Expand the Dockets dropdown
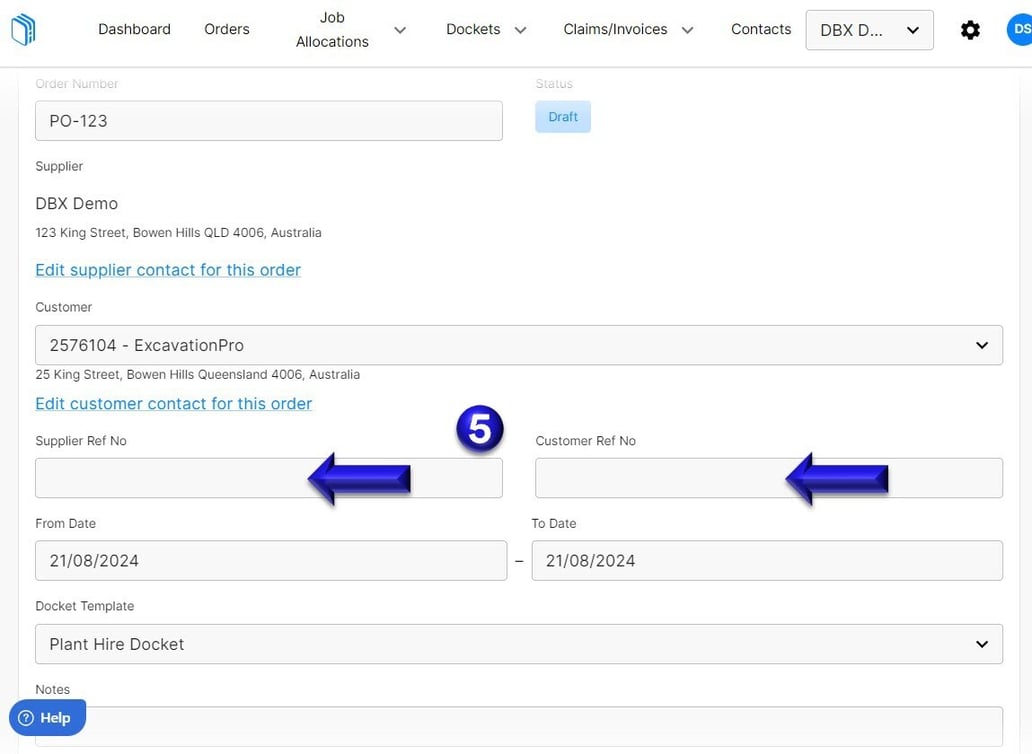Viewport: 1032px width, 754px height. 486,30
